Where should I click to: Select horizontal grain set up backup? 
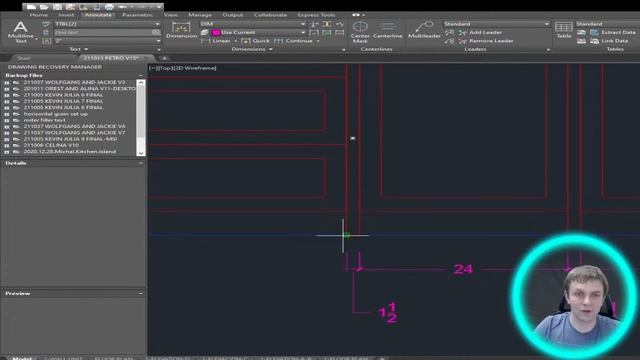pos(56,114)
